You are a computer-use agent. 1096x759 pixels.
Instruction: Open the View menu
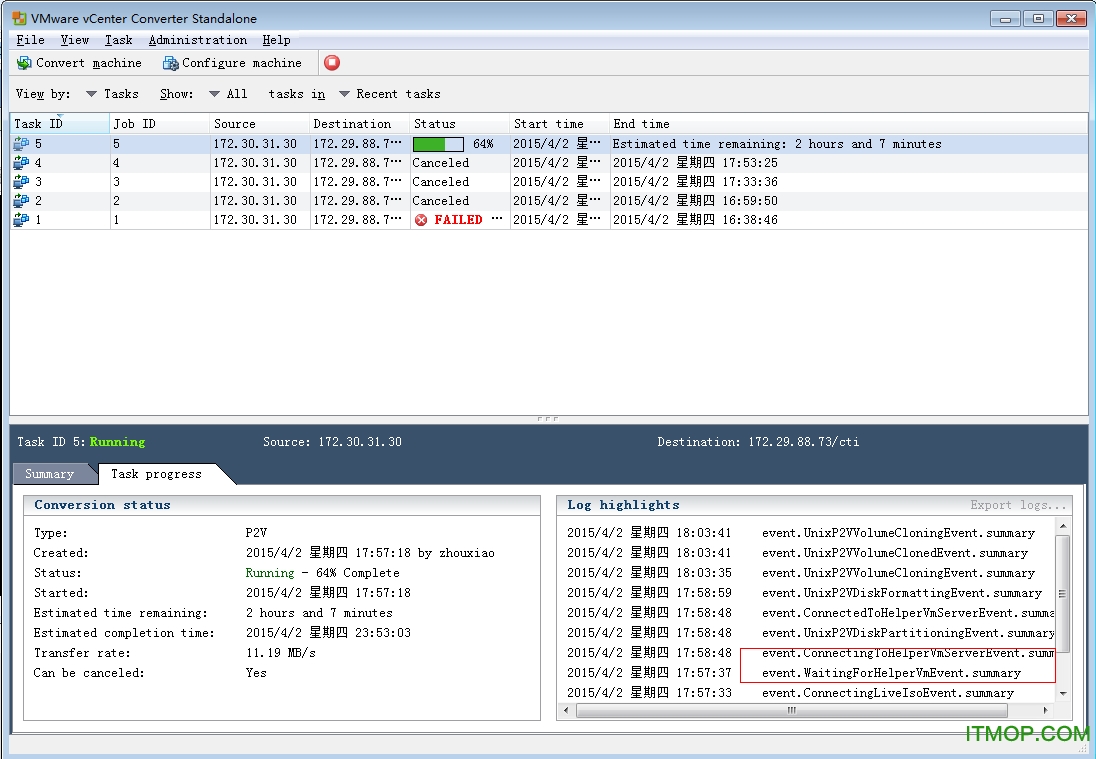75,40
